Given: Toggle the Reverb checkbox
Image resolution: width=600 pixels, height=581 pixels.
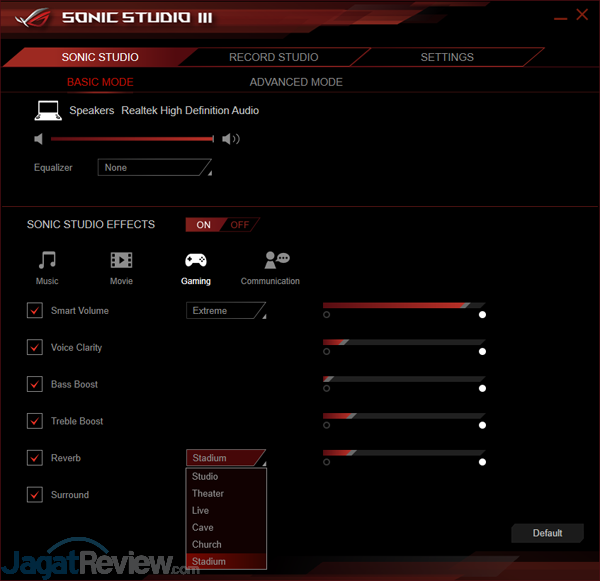Looking at the screenshot, I should [x=35, y=458].
